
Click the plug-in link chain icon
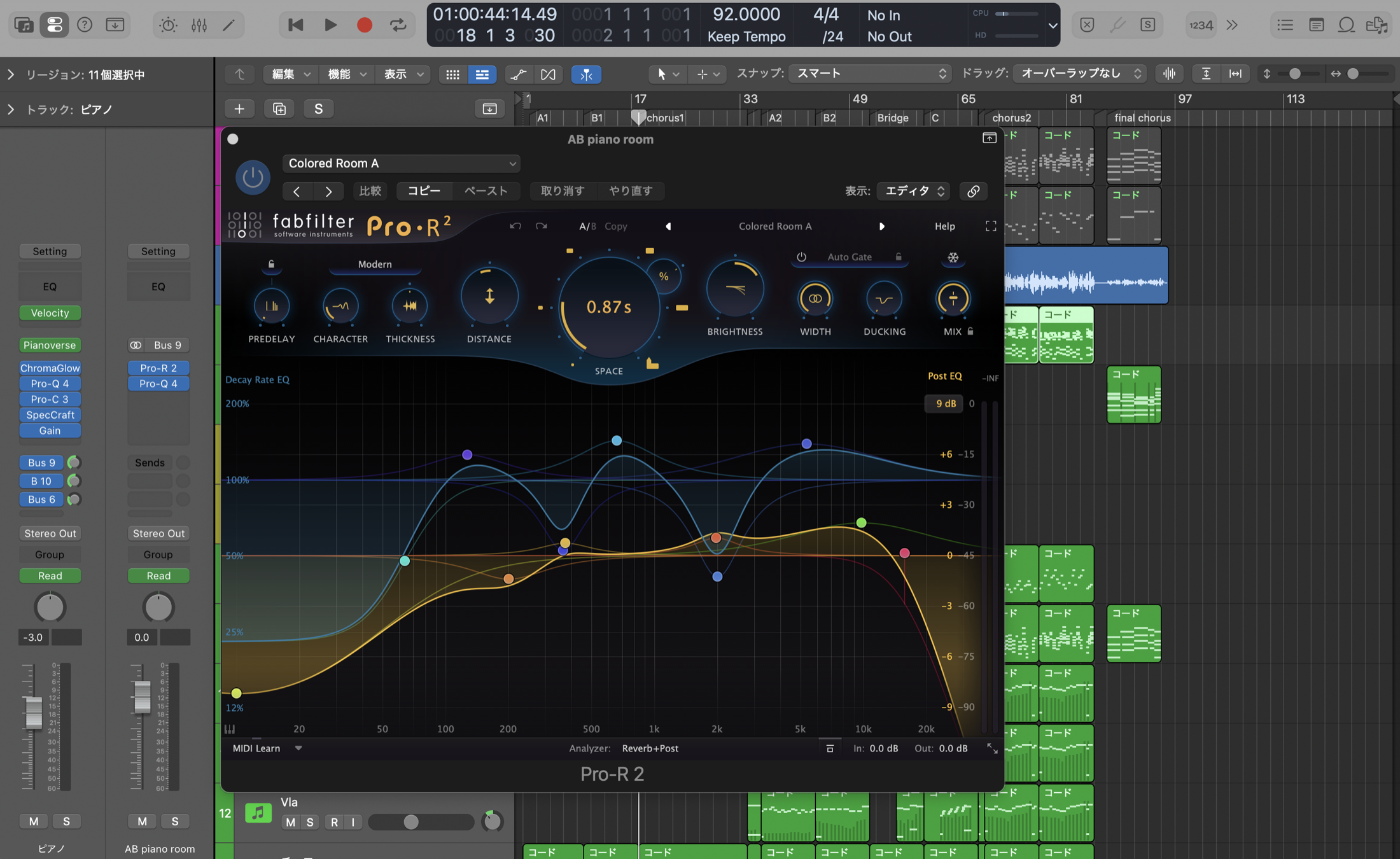pos(973,191)
